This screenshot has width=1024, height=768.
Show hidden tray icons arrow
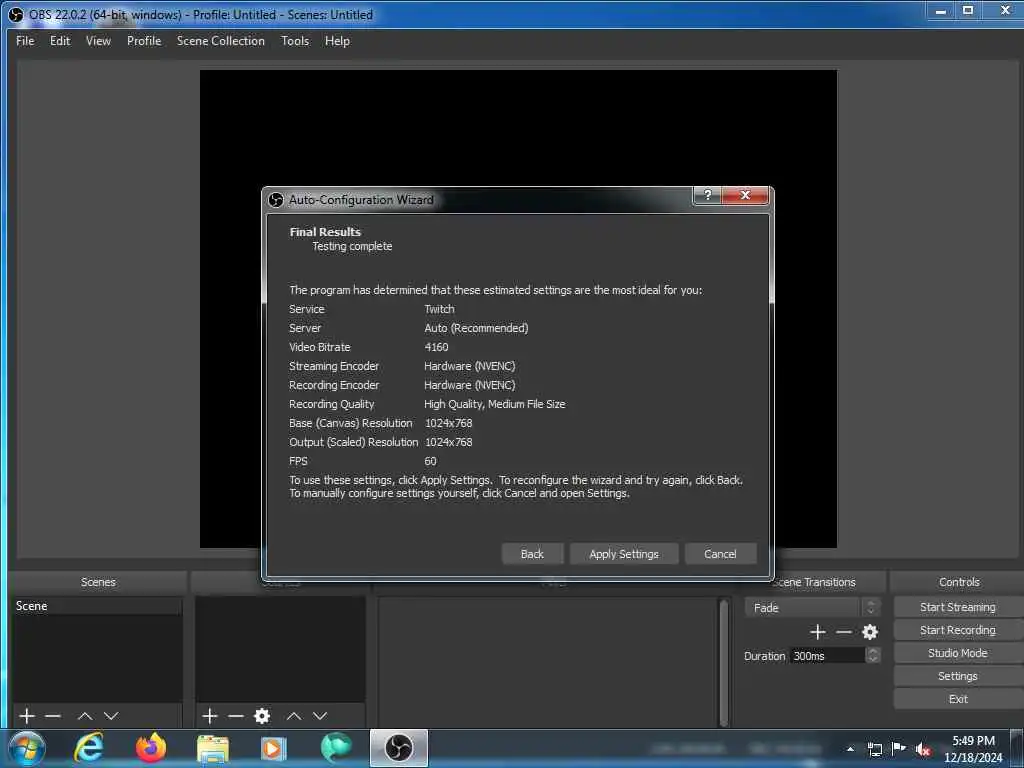(850, 749)
